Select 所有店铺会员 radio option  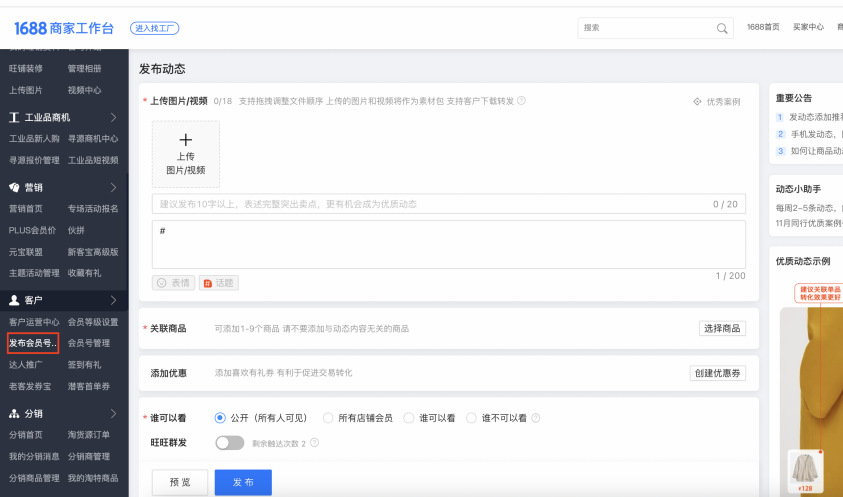point(328,418)
